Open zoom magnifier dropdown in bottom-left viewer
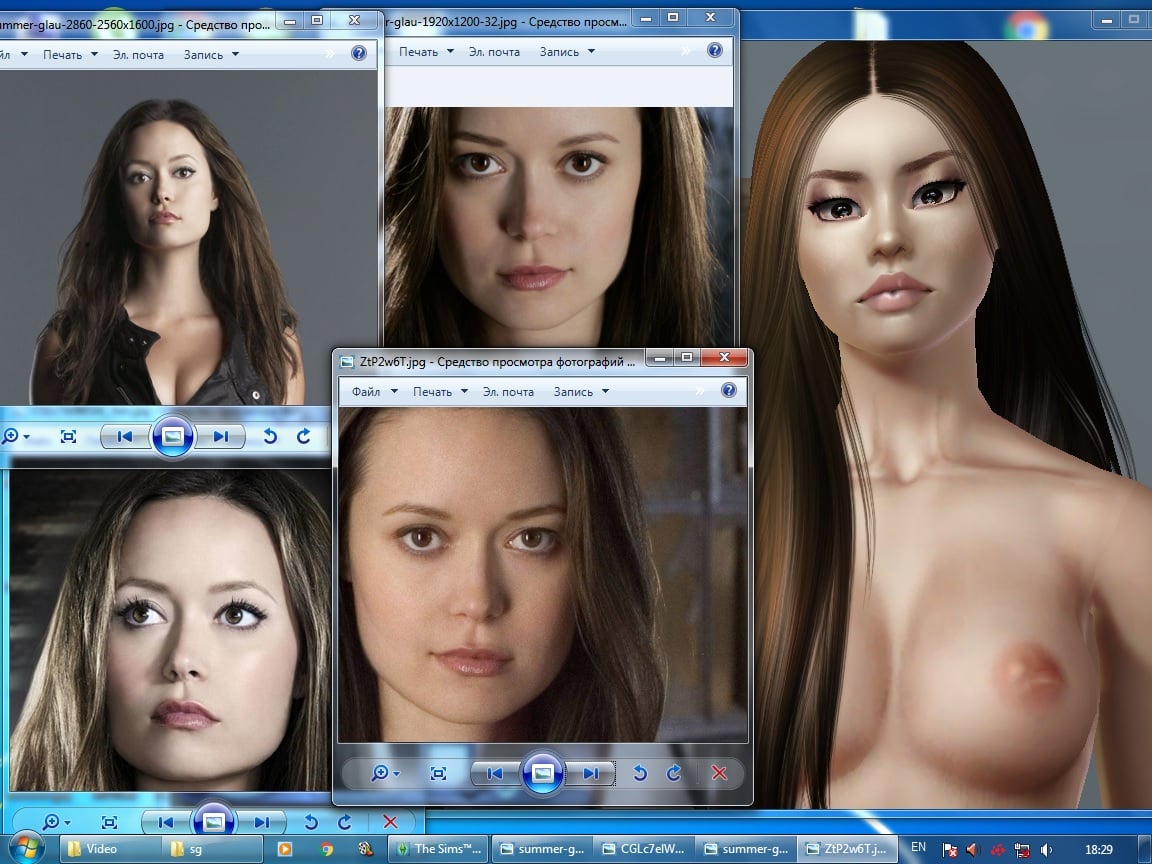The width and height of the screenshot is (1152, 864). click(x=57, y=822)
